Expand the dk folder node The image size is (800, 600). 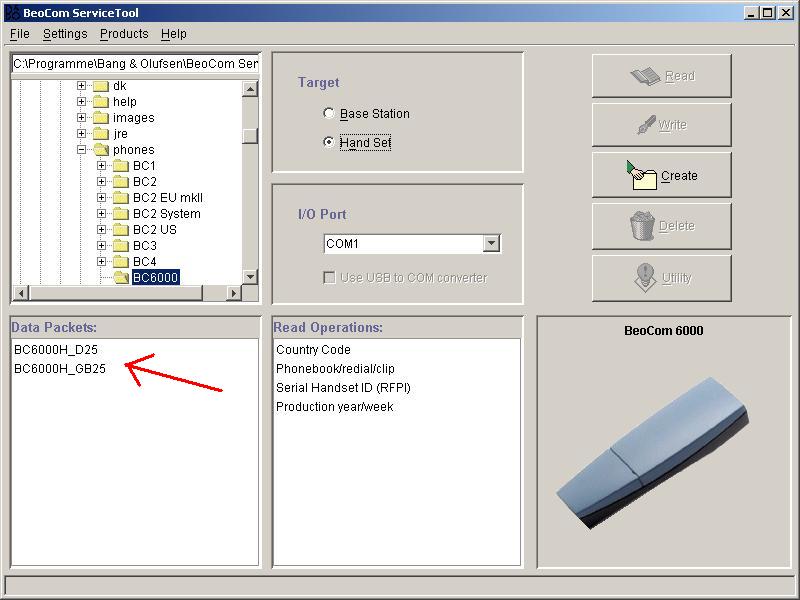[x=81, y=86]
